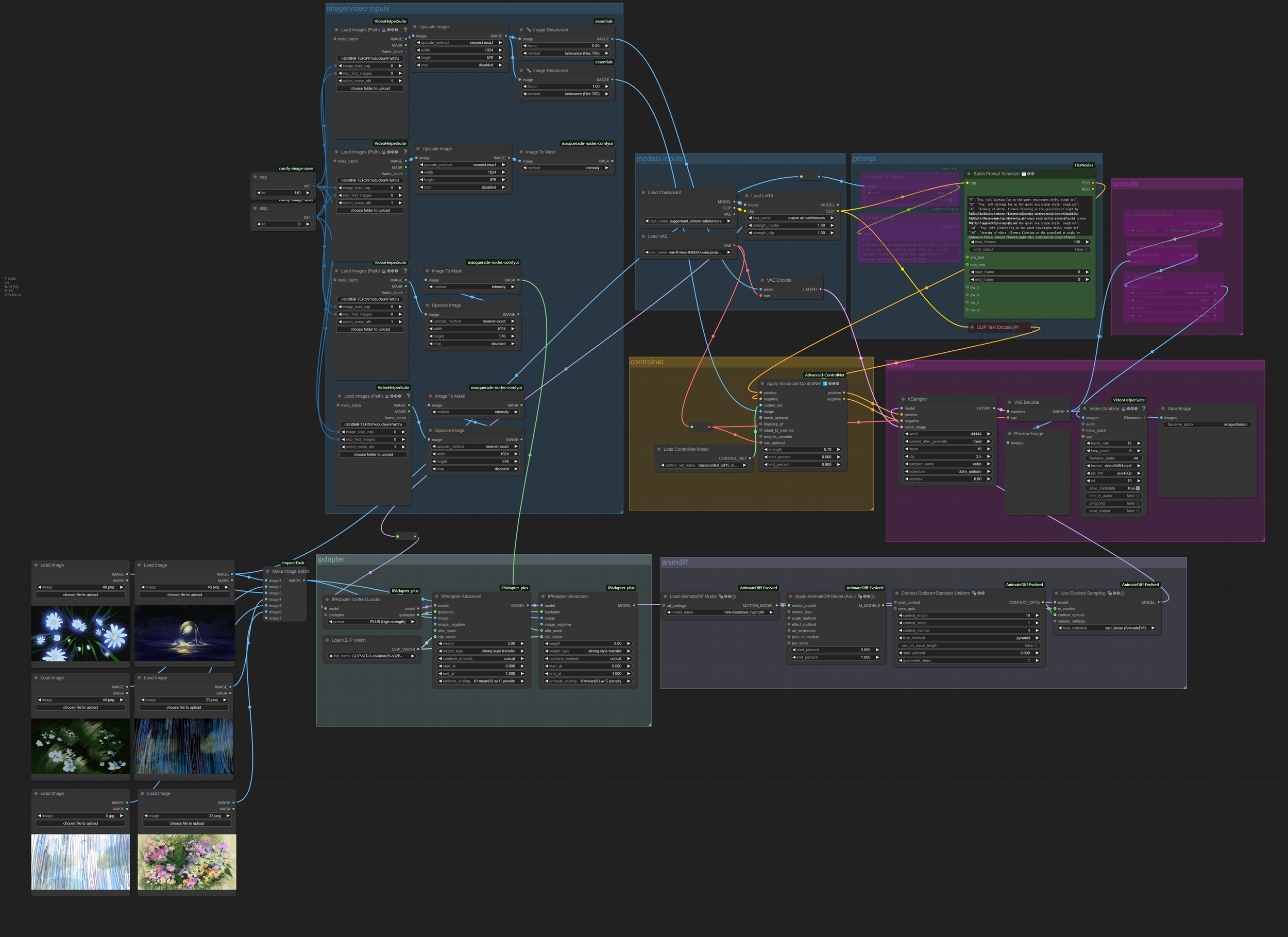1288x937 pixels.
Task: Open the scheduler ddim_uniform dropdown
Action: pyautogui.click(x=947, y=471)
